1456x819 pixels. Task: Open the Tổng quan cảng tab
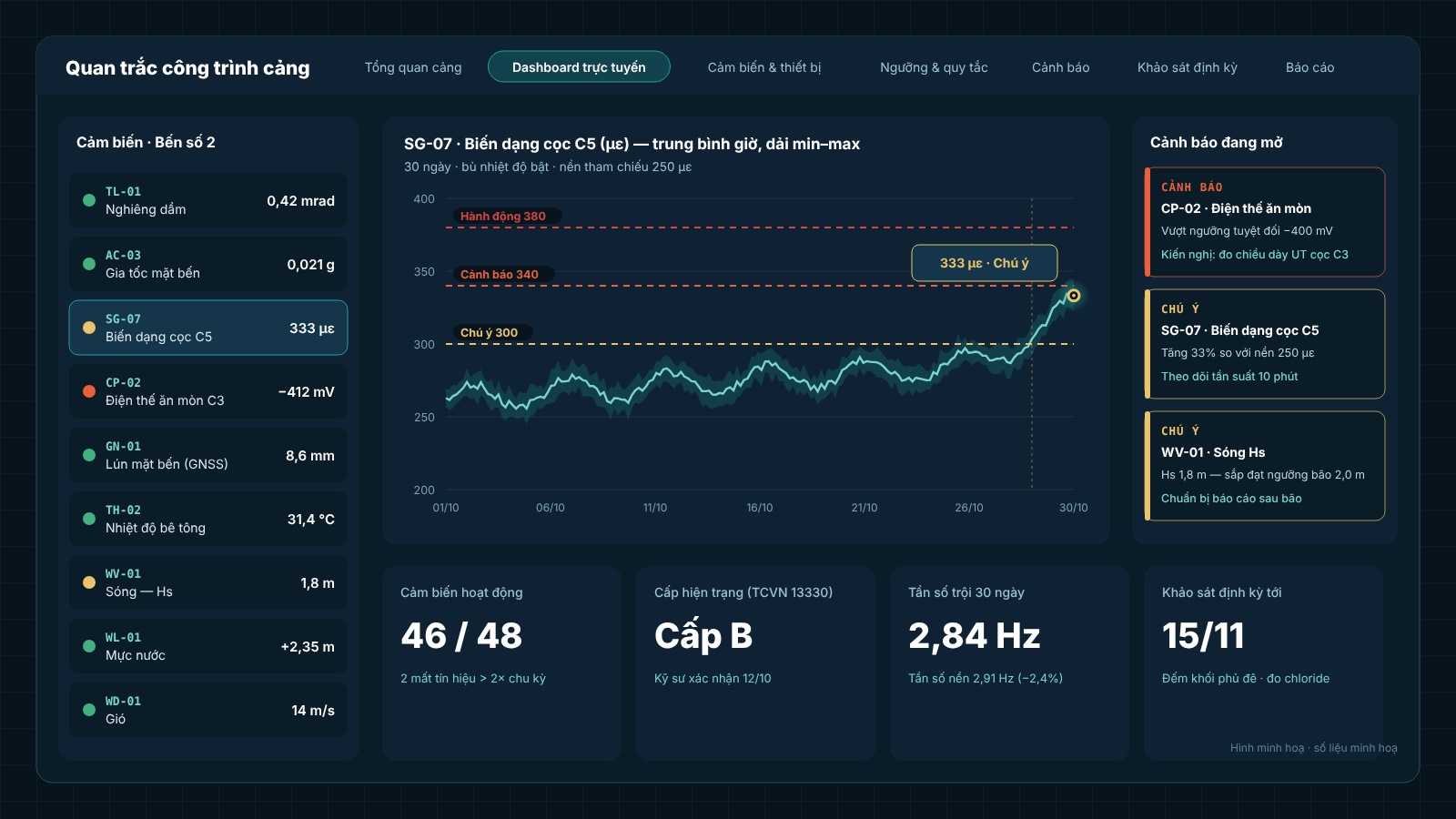pos(413,67)
